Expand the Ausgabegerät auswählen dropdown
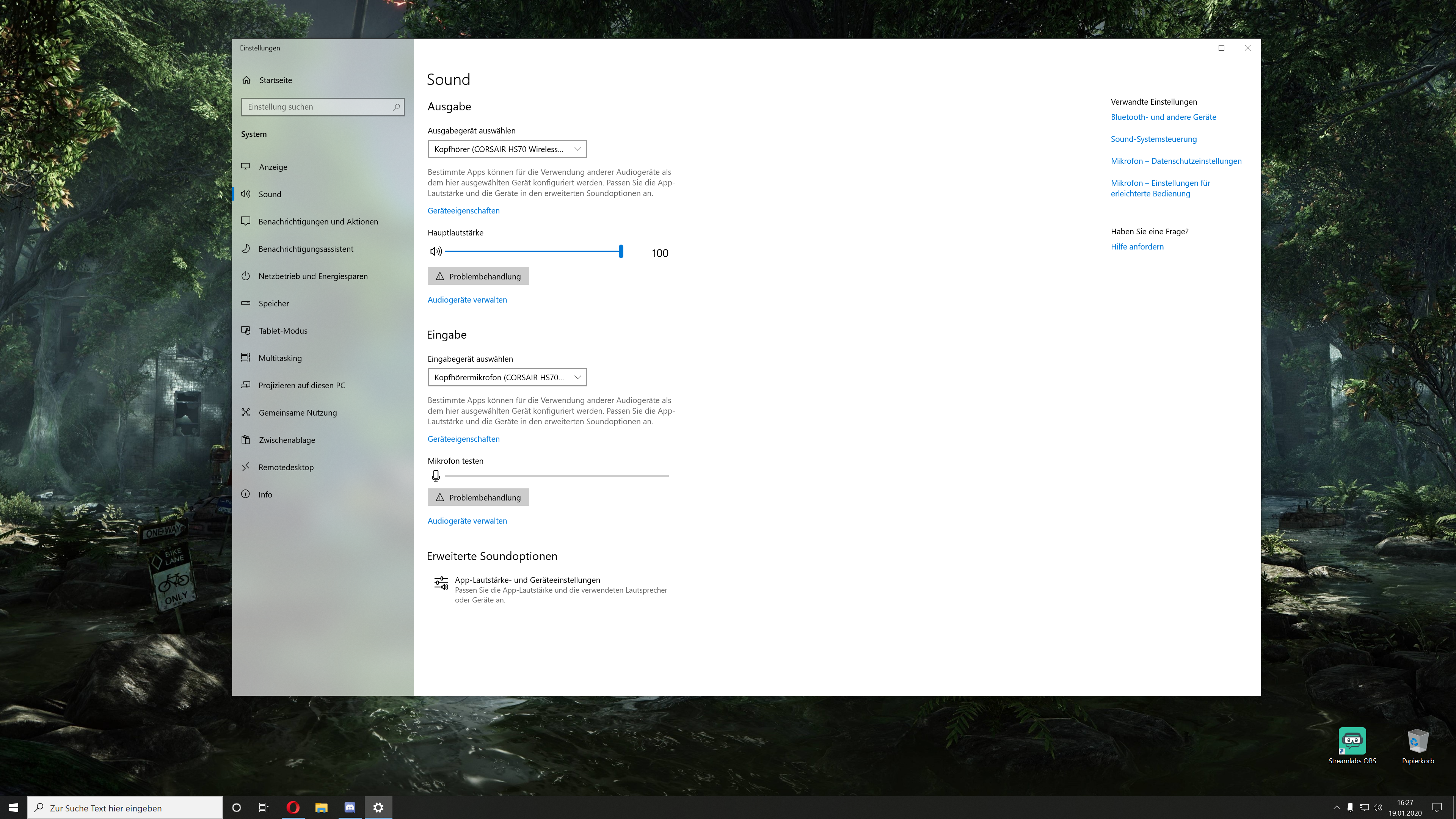The image size is (1456, 819). (507, 149)
